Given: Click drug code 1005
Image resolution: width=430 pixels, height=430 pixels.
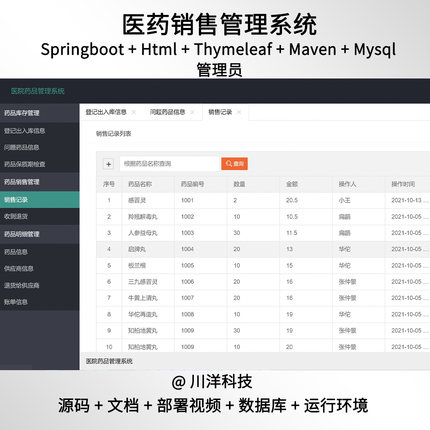Looking at the screenshot, I should (x=187, y=266).
